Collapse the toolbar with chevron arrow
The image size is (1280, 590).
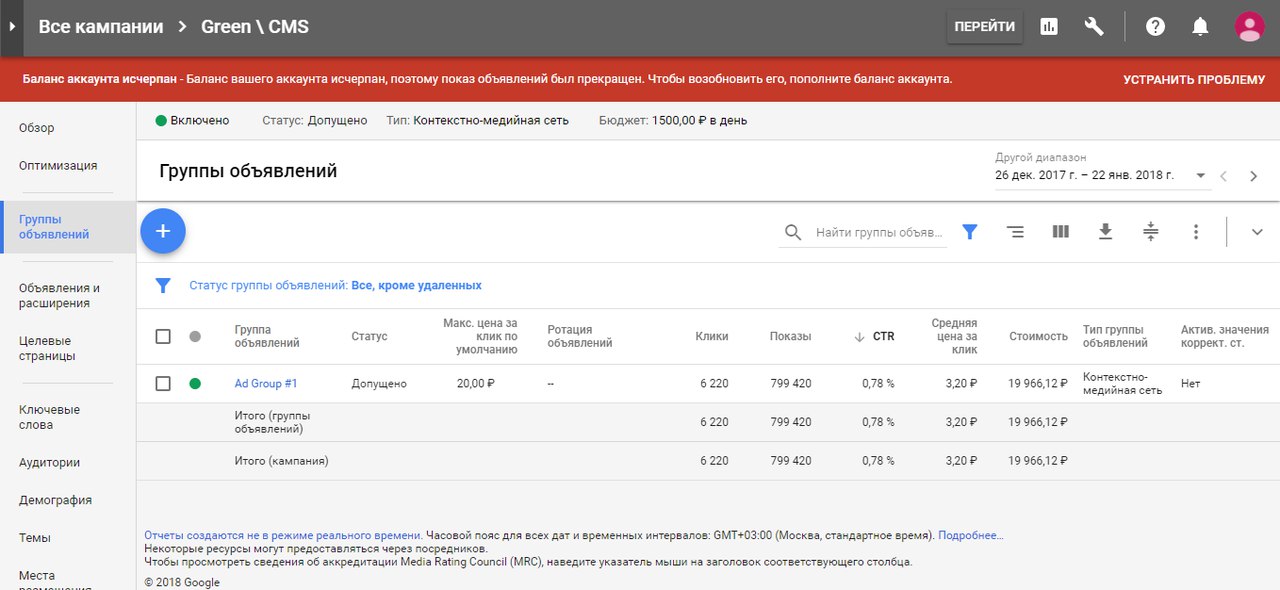click(x=1257, y=232)
